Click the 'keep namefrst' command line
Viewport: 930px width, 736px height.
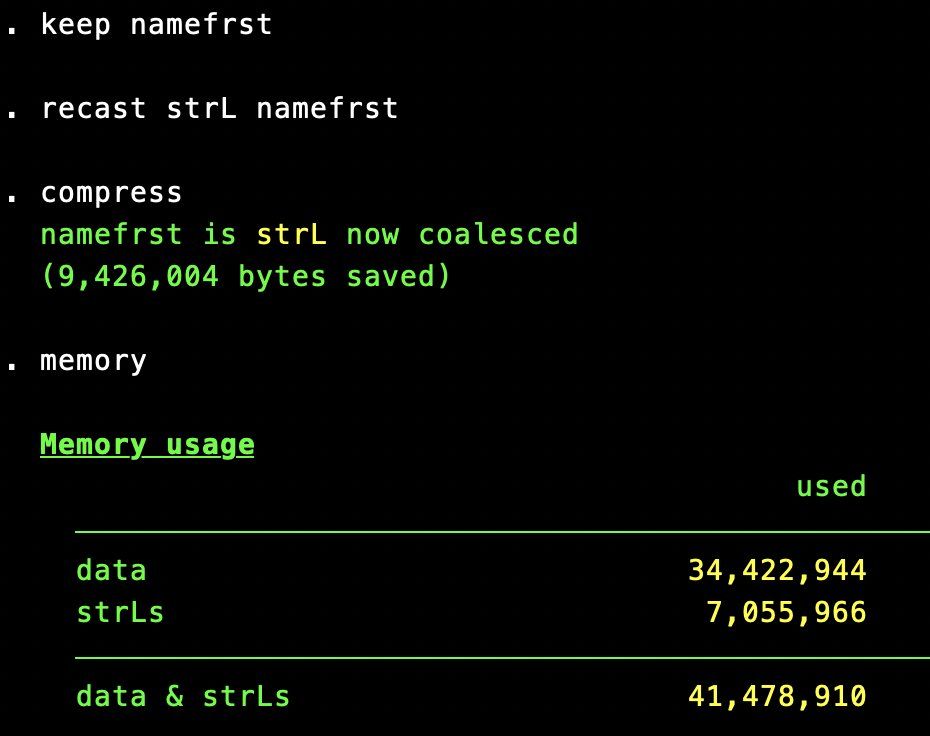click(156, 24)
